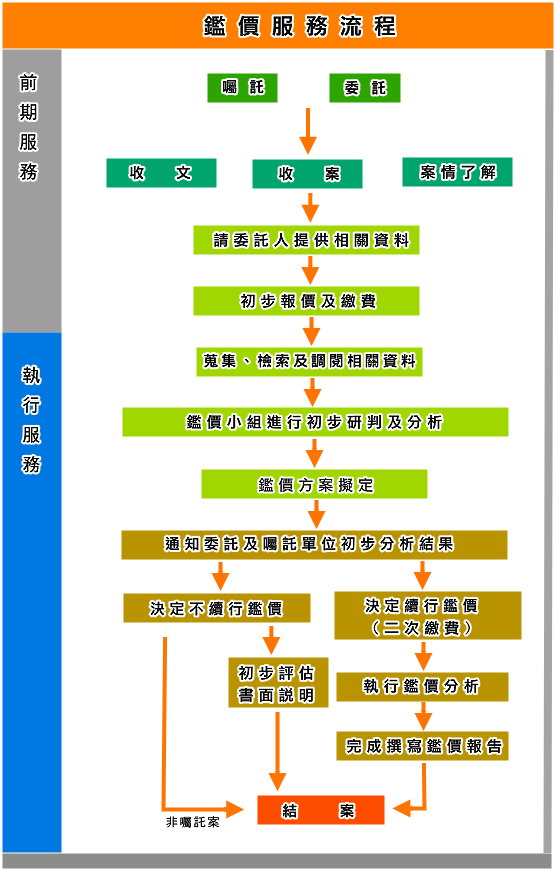Click 請委託人提供相關資料 step

click(306, 240)
